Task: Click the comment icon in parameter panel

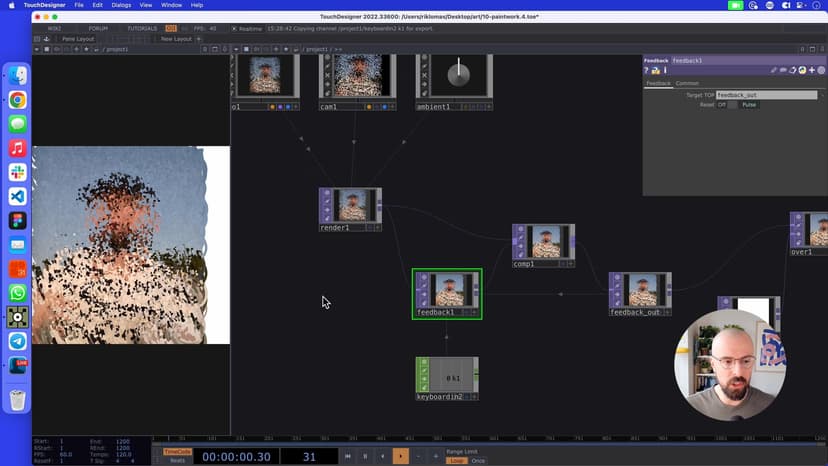Action: (783, 70)
